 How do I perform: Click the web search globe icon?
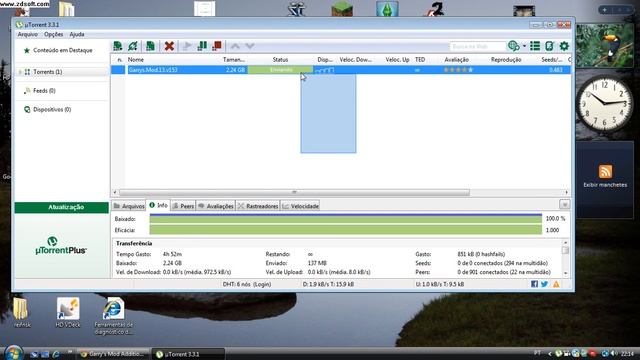coord(513,46)
